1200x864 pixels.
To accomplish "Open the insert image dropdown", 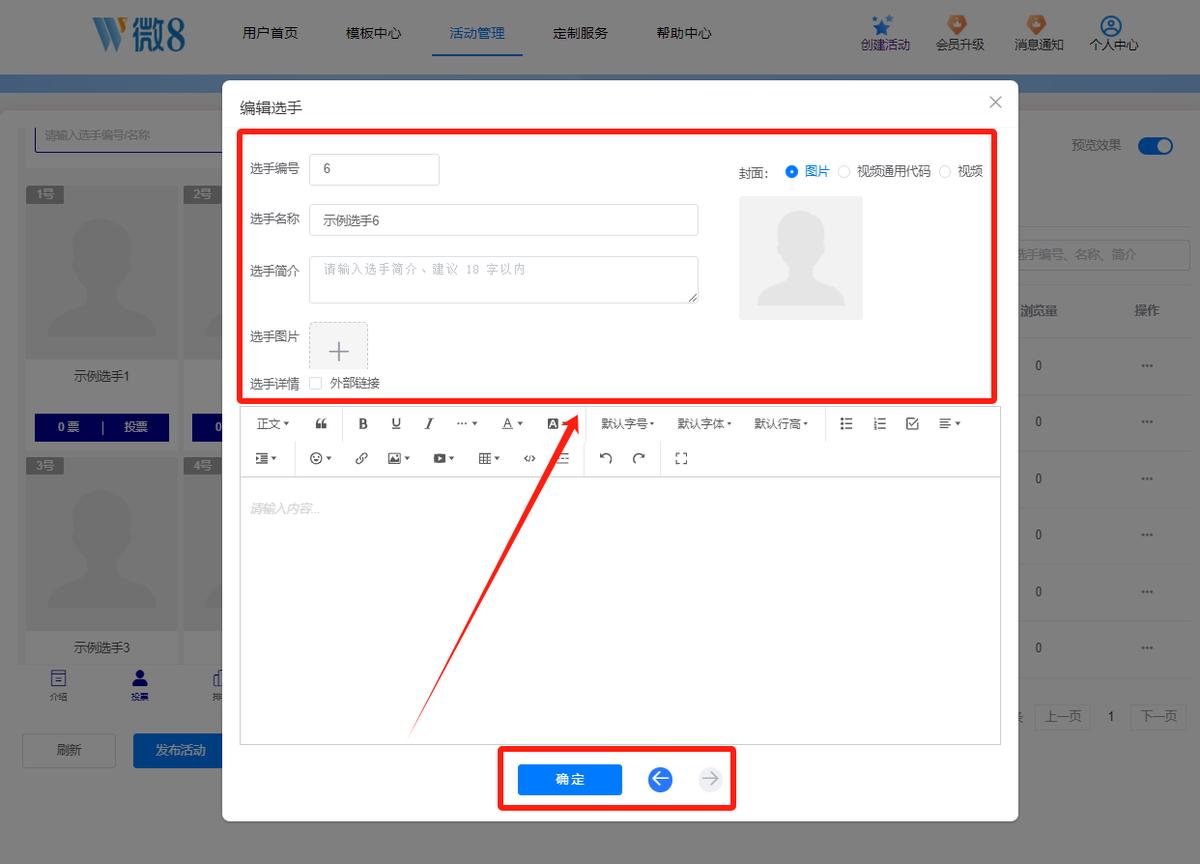I will point(399,458).
